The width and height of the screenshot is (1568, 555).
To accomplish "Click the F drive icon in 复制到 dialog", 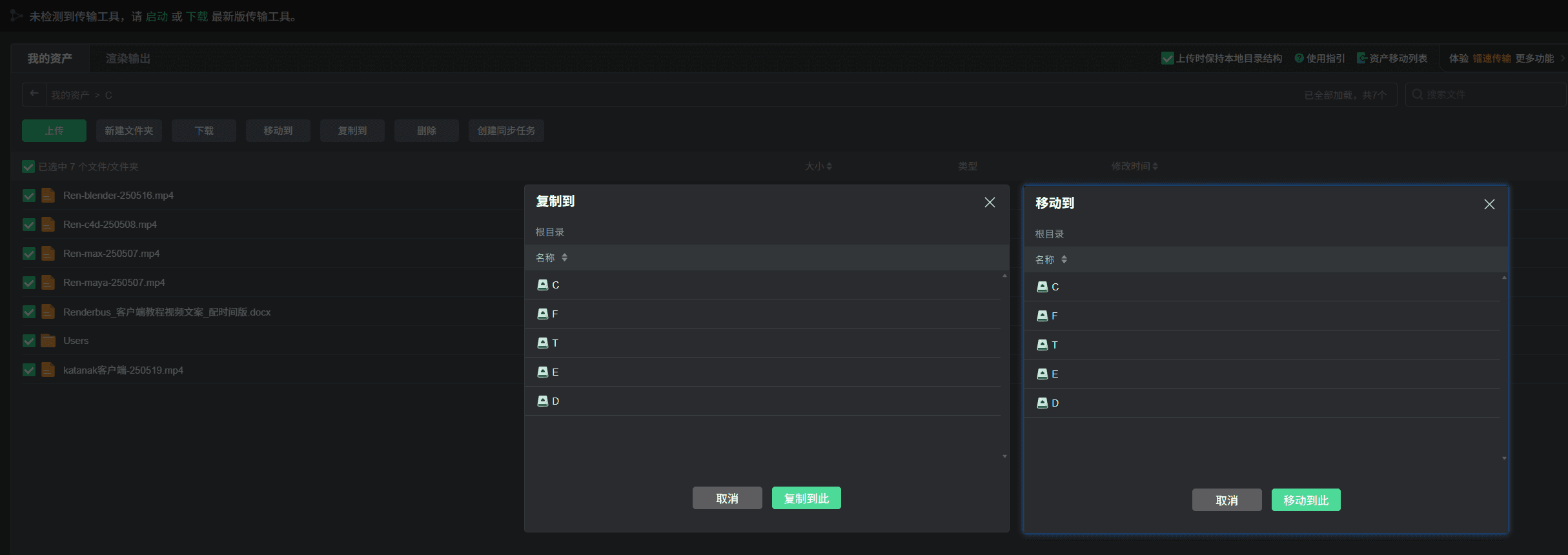I will tap(543, 314).
